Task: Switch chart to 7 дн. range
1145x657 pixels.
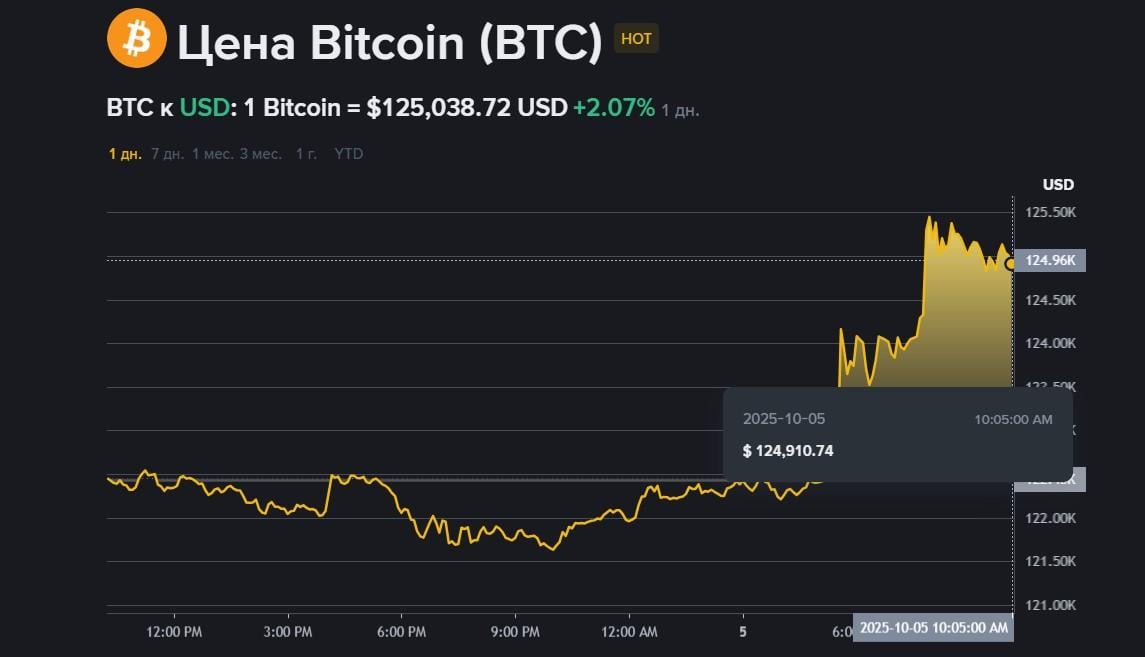Action: coord(167,154)
